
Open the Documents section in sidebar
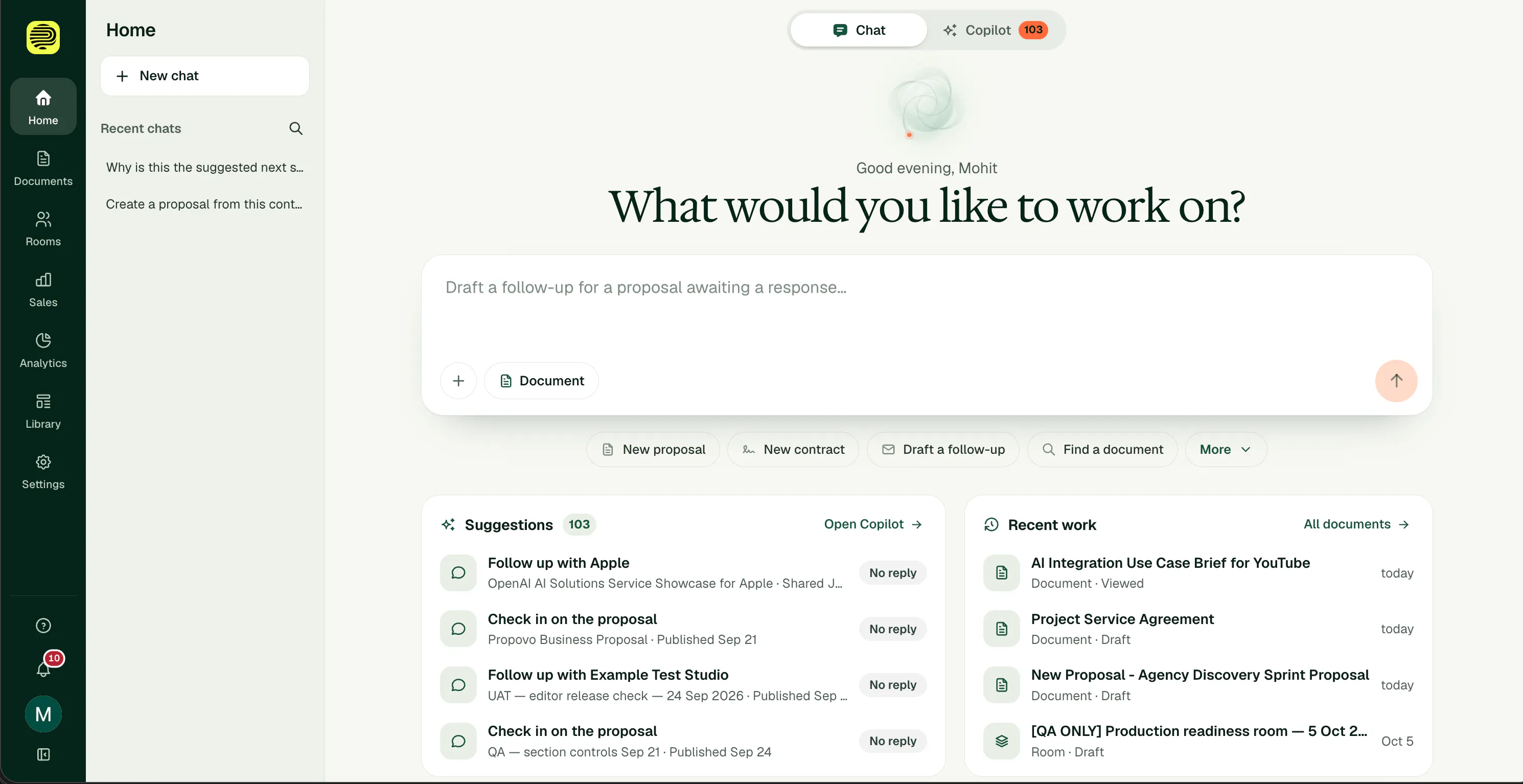43,169
